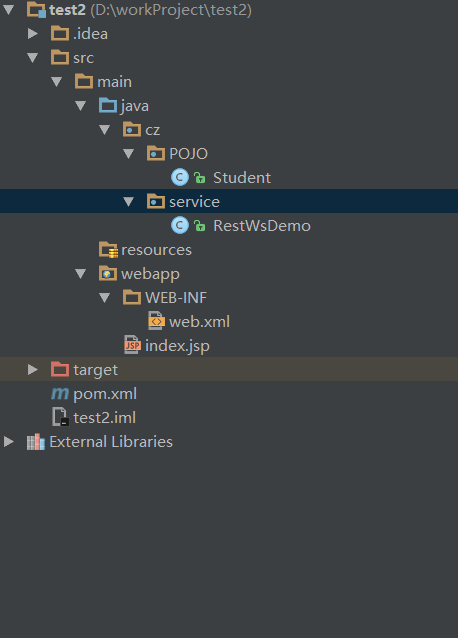This screenshot has width=458, height=638.
Task: Collapse the POJO package arrow
Action: coord(129,154)
